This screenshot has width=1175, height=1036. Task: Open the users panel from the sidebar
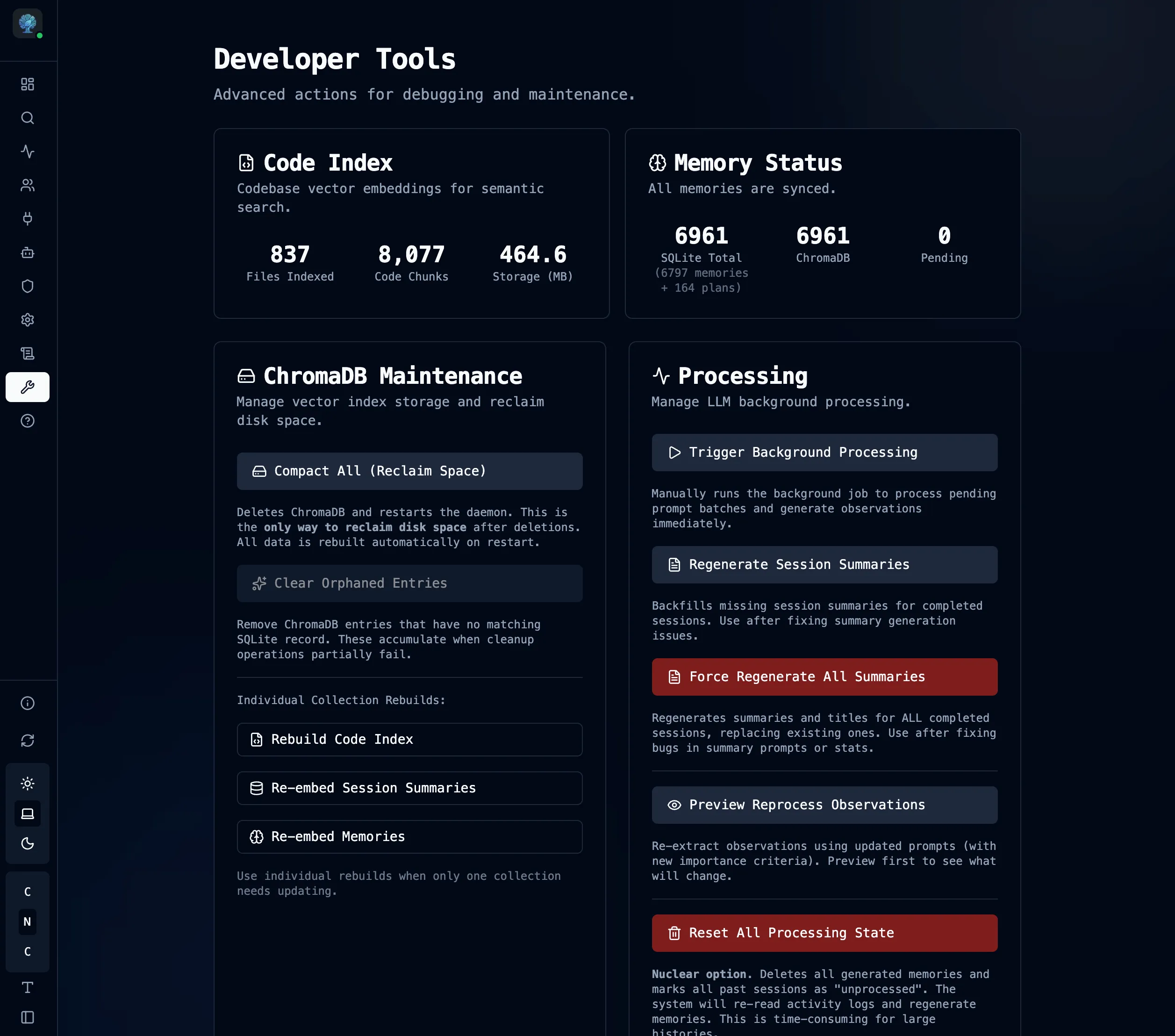[x=28, y=185]
